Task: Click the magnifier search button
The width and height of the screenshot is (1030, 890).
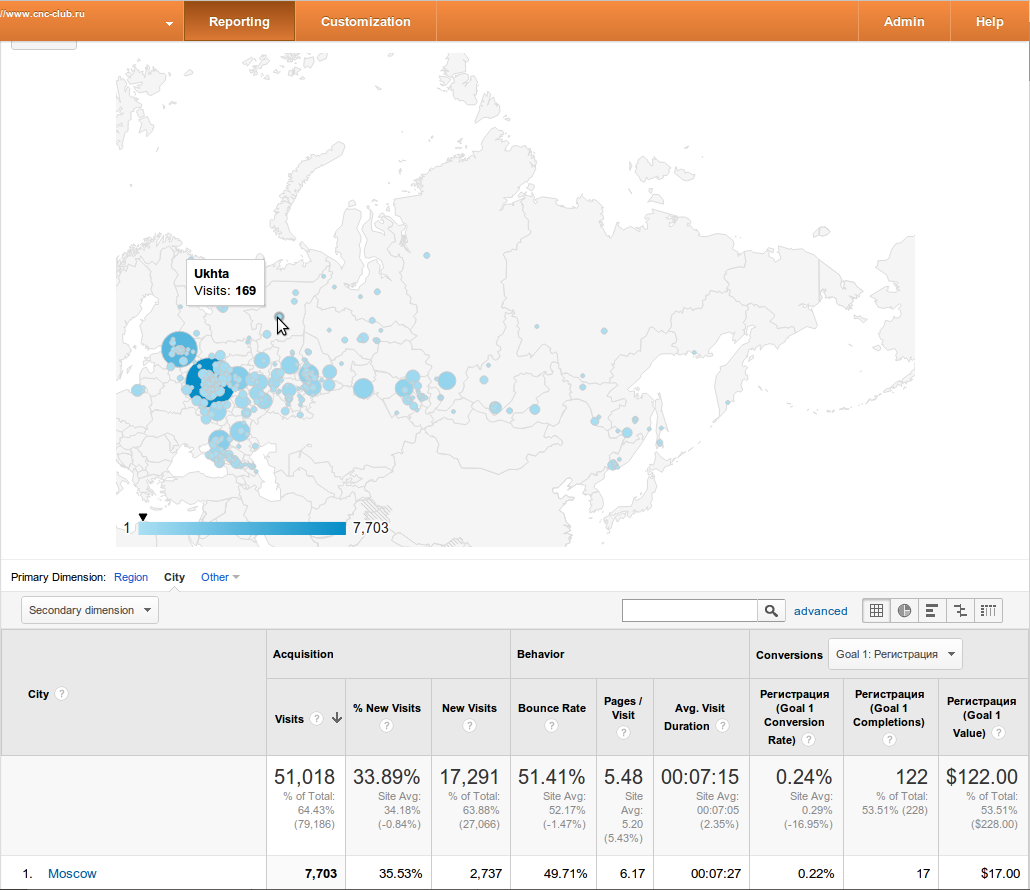Action: [771, 610]
